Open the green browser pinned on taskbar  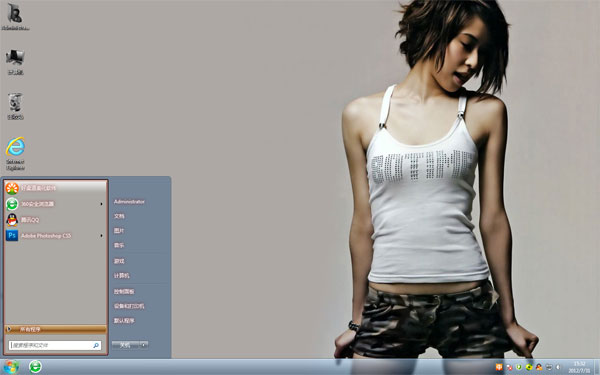point(35,367)
